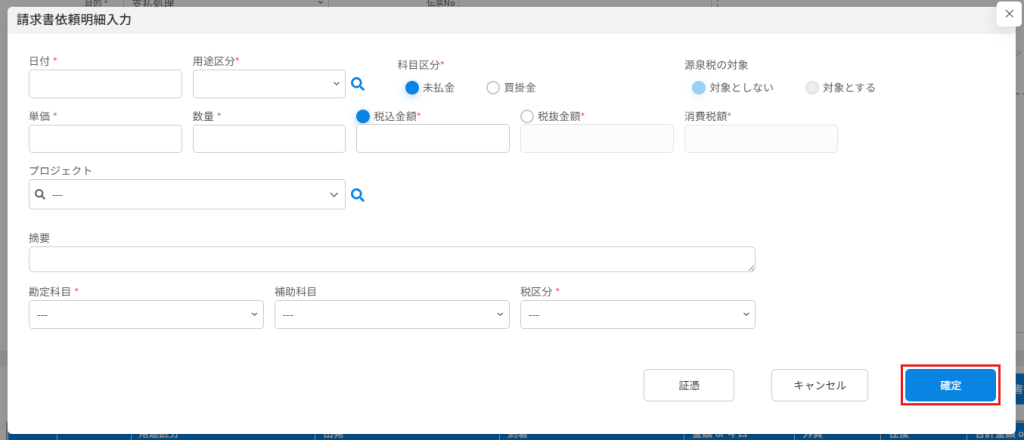Choose the 税込金額 radio button
Viewport: 1024px width, 440px height.
364,116
